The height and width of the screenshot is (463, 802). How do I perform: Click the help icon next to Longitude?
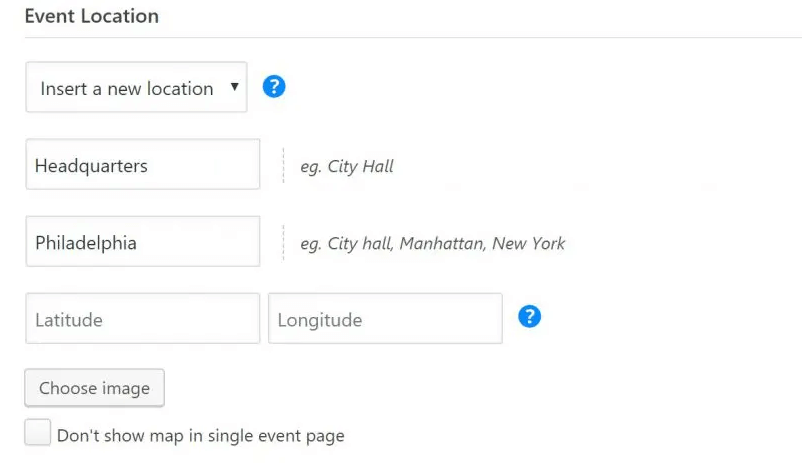[529, 317]
